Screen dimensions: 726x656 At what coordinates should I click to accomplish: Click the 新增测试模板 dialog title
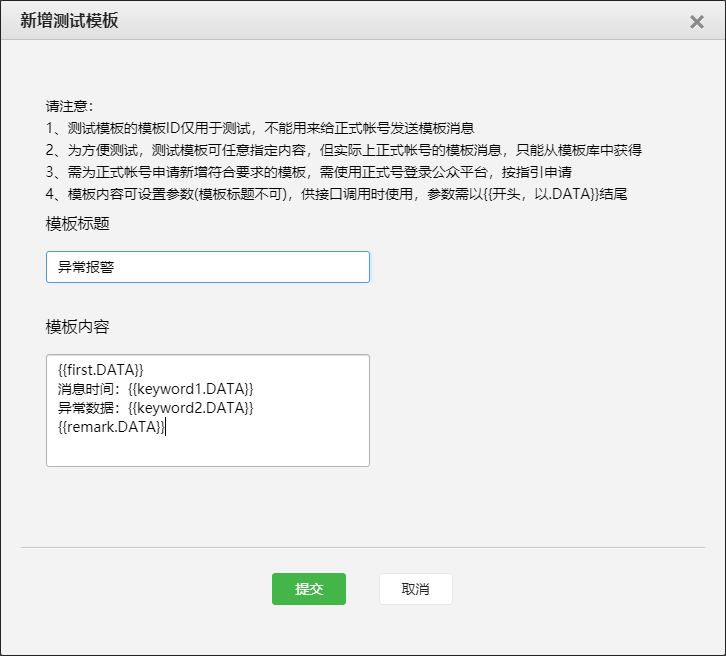[x=69, y=21]
